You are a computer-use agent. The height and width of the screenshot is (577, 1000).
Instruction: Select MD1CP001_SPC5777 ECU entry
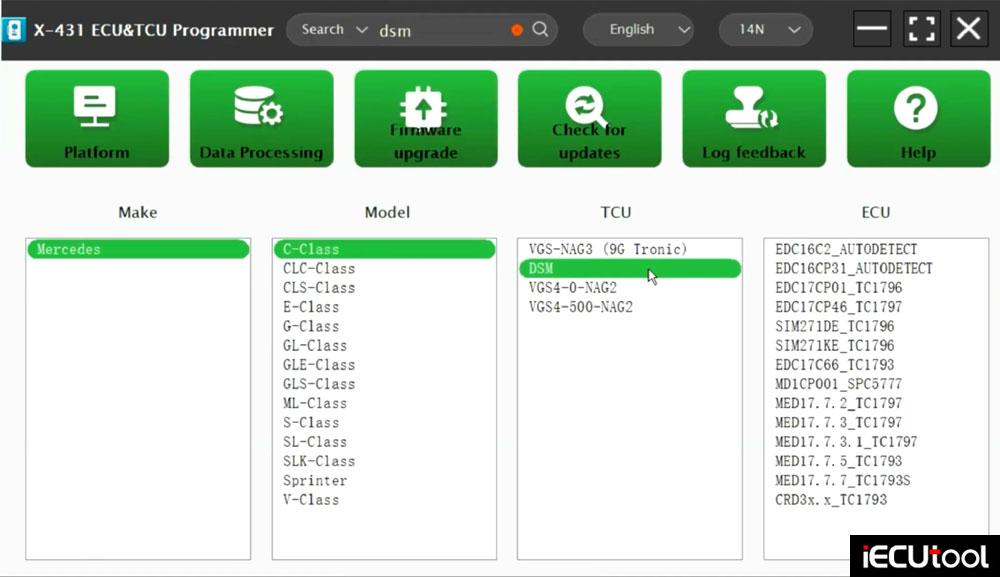[838, 384]
